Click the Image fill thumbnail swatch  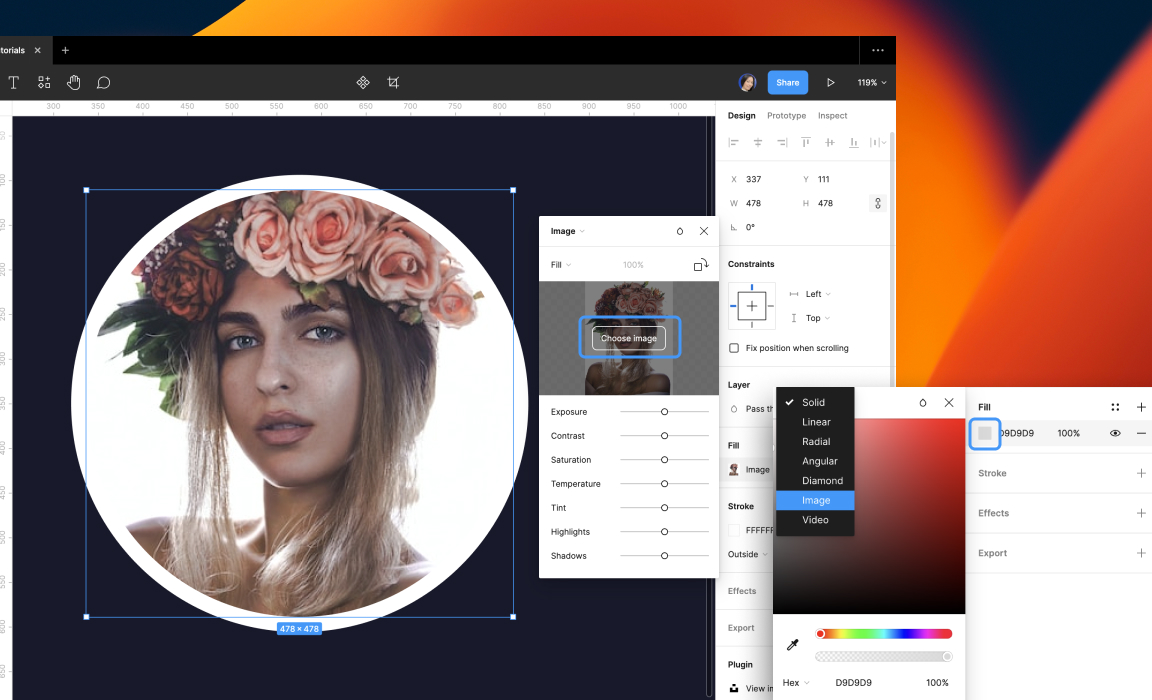click(733, 470)
